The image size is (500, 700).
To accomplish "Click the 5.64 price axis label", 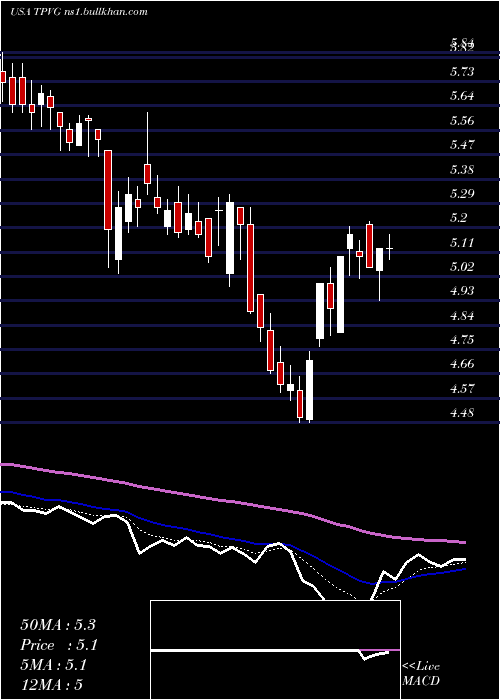I will pyautogui.click(x=462, y=96).
